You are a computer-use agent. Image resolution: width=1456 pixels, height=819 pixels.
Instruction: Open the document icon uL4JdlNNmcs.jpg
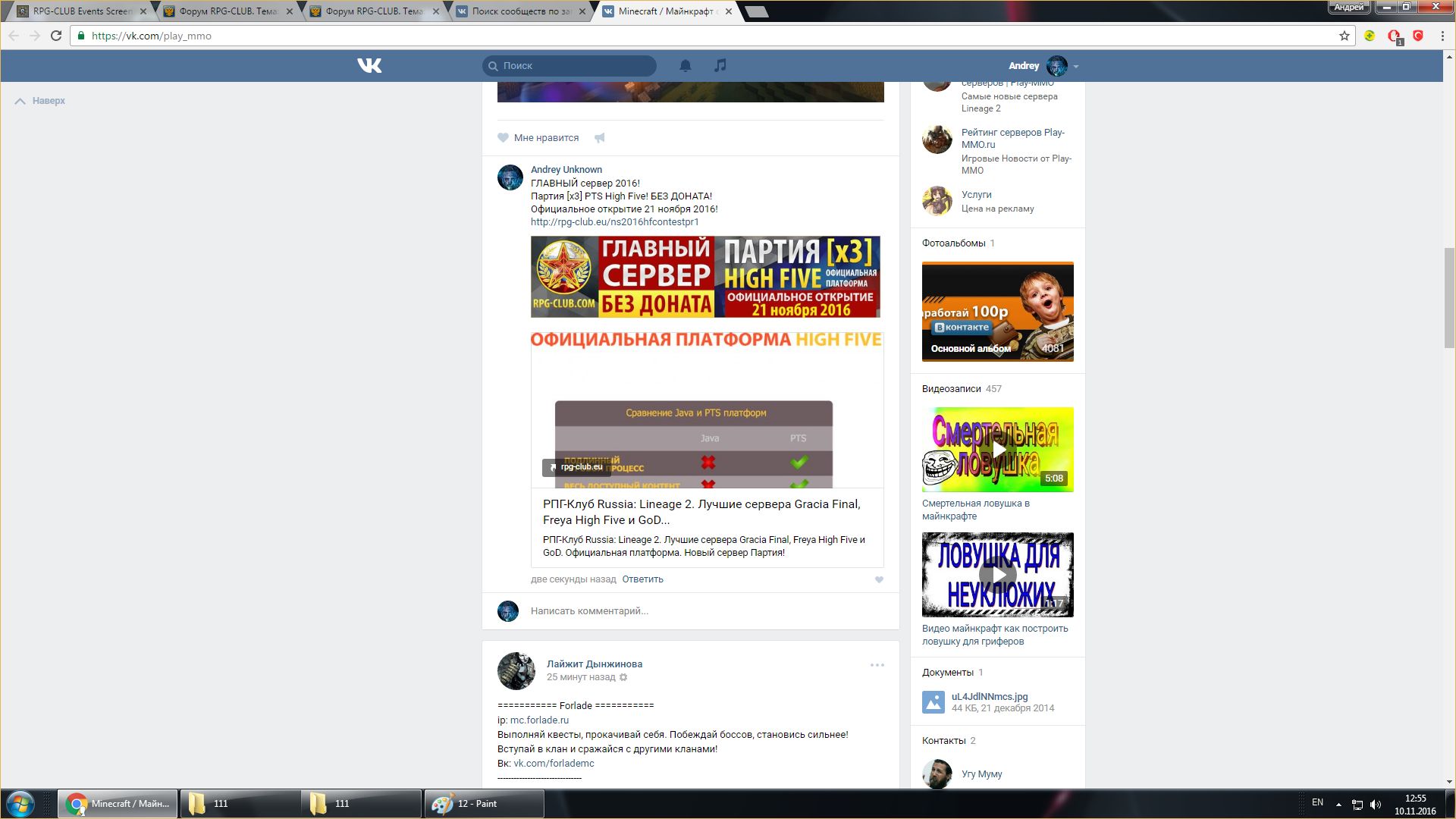click(934, 702)
